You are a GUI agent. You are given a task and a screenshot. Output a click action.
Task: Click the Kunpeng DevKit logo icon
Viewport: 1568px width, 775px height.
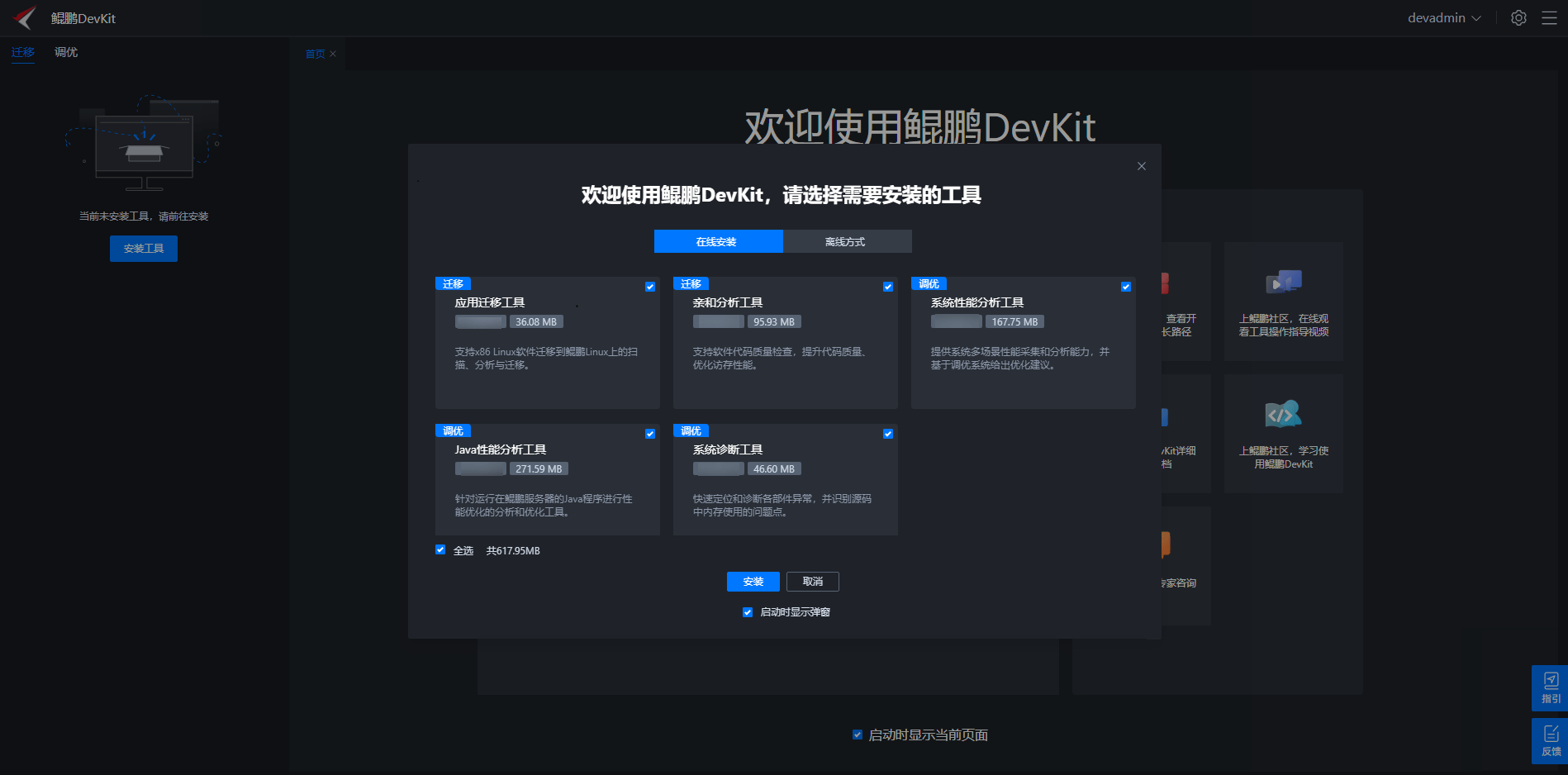[x=26, y=17]
